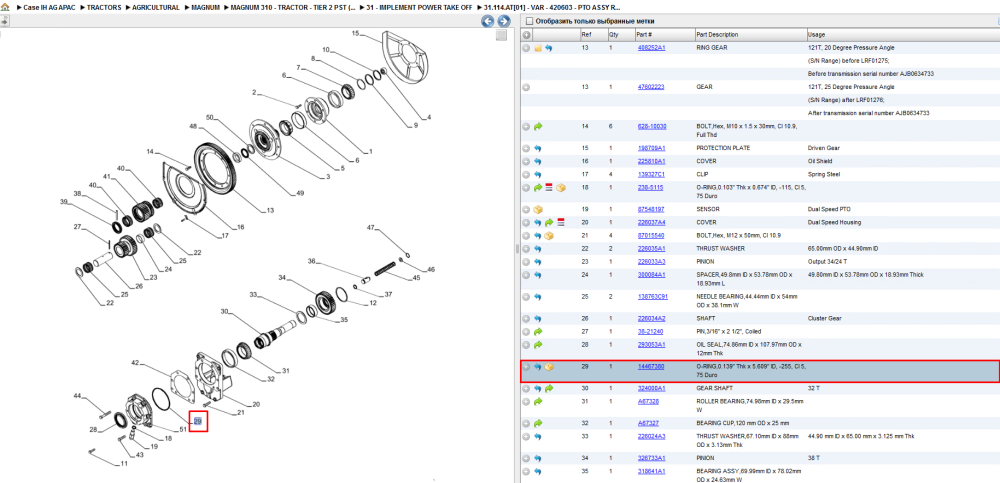Viewport: 1000px width, 483px height.
Task: Add SENSOR 87548197 via its circle button
Action: click(x=526, y=209)
